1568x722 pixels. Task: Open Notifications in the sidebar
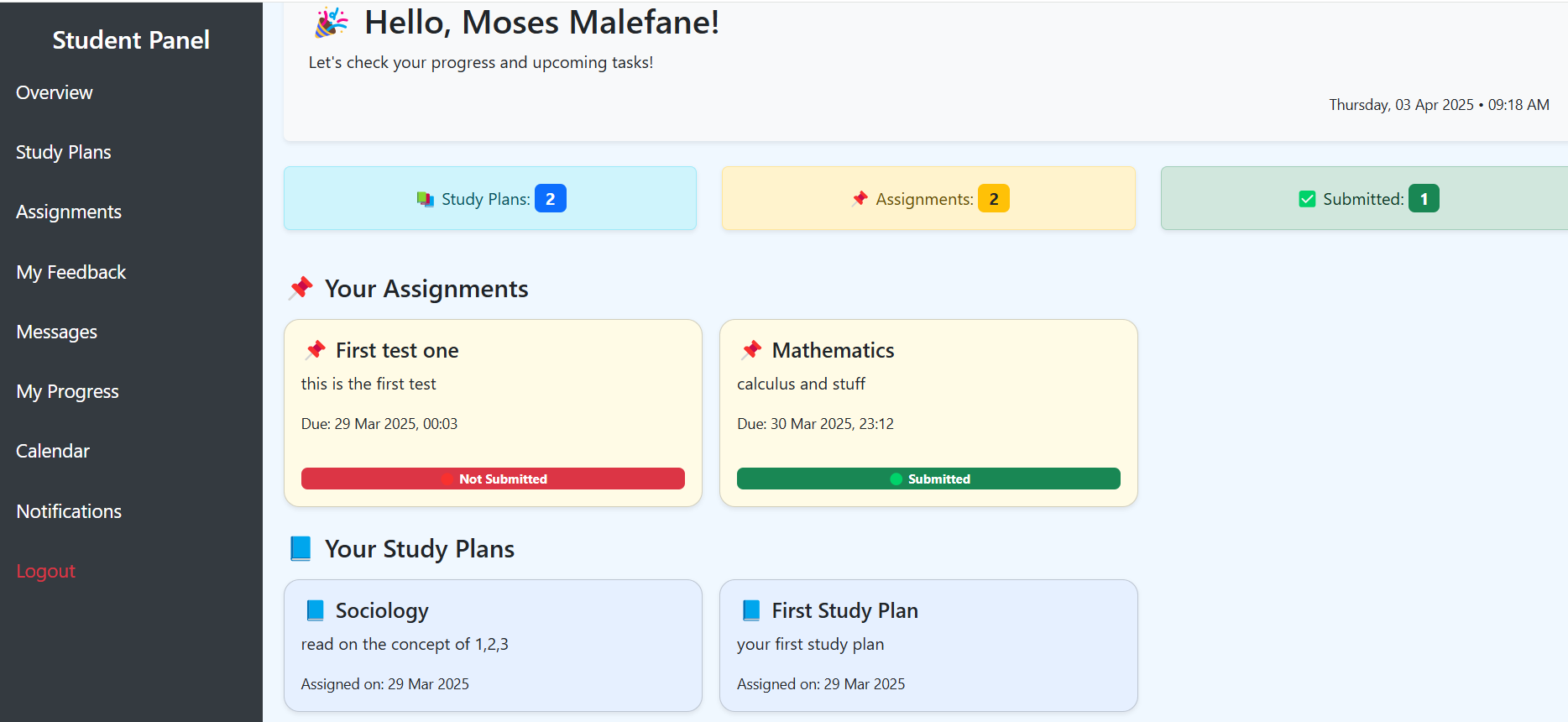click(69, 511)
